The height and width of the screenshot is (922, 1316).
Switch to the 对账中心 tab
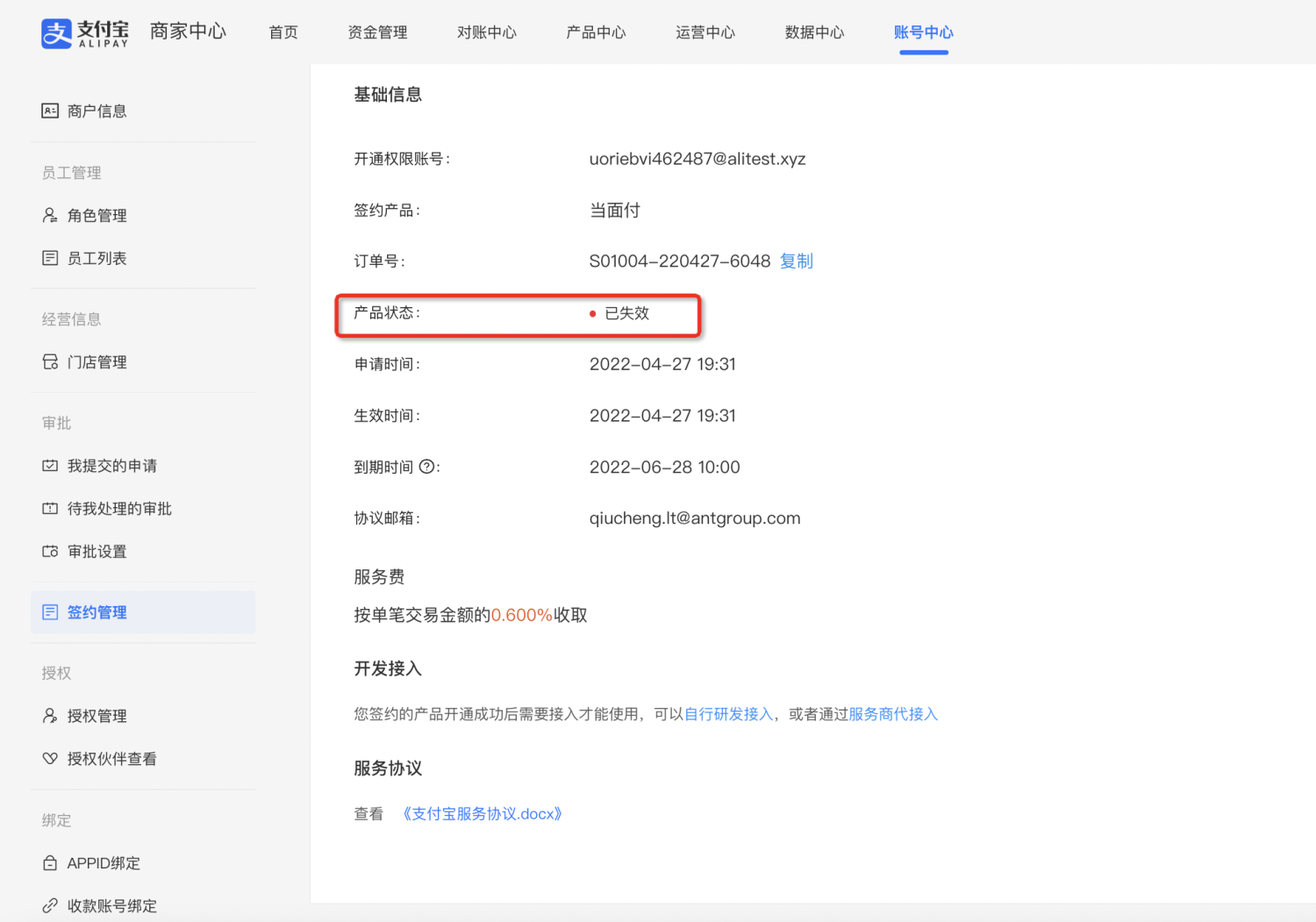tap(487, 32)
